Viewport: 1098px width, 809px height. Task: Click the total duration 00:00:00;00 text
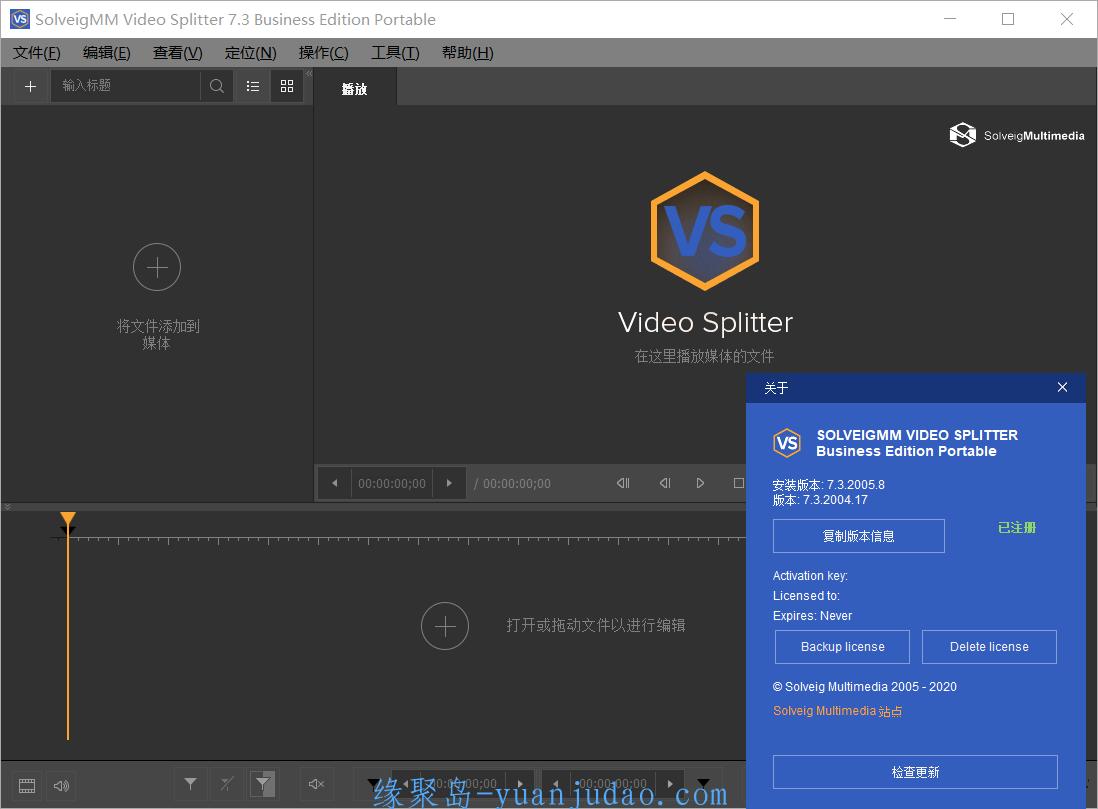[x=517, y=483]
